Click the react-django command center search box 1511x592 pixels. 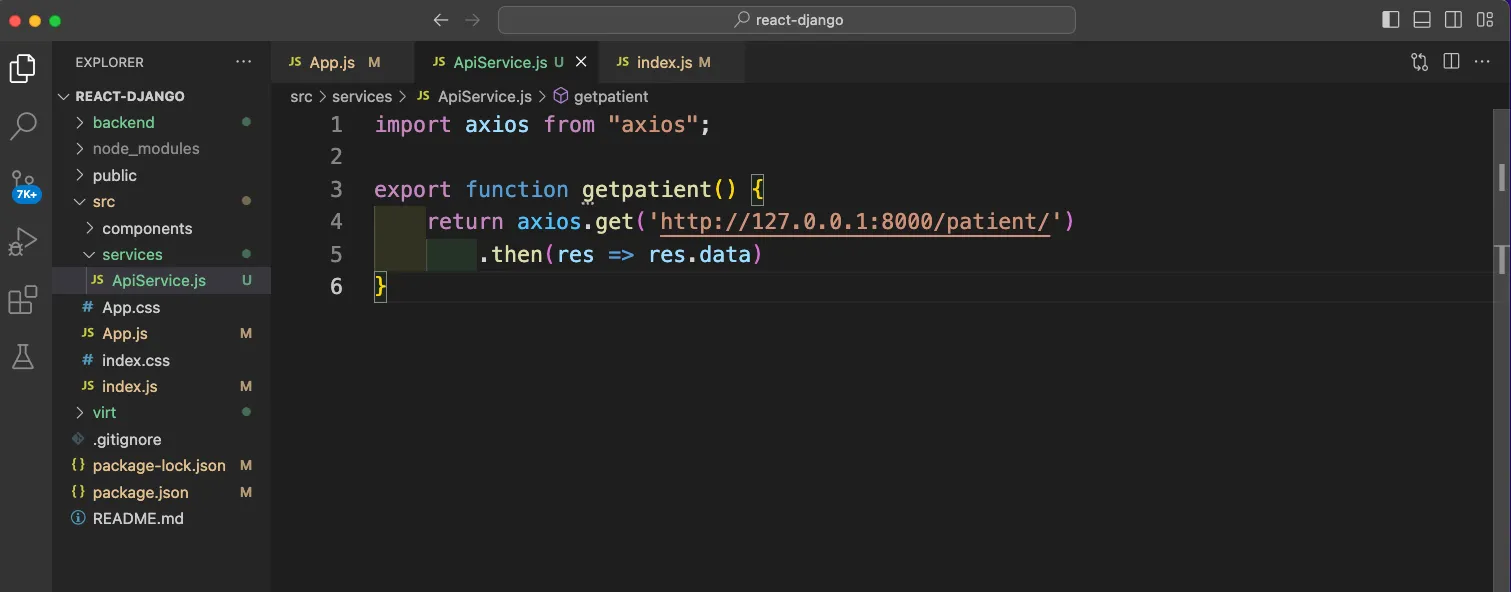pyautogui.click(x=787, y=20)
